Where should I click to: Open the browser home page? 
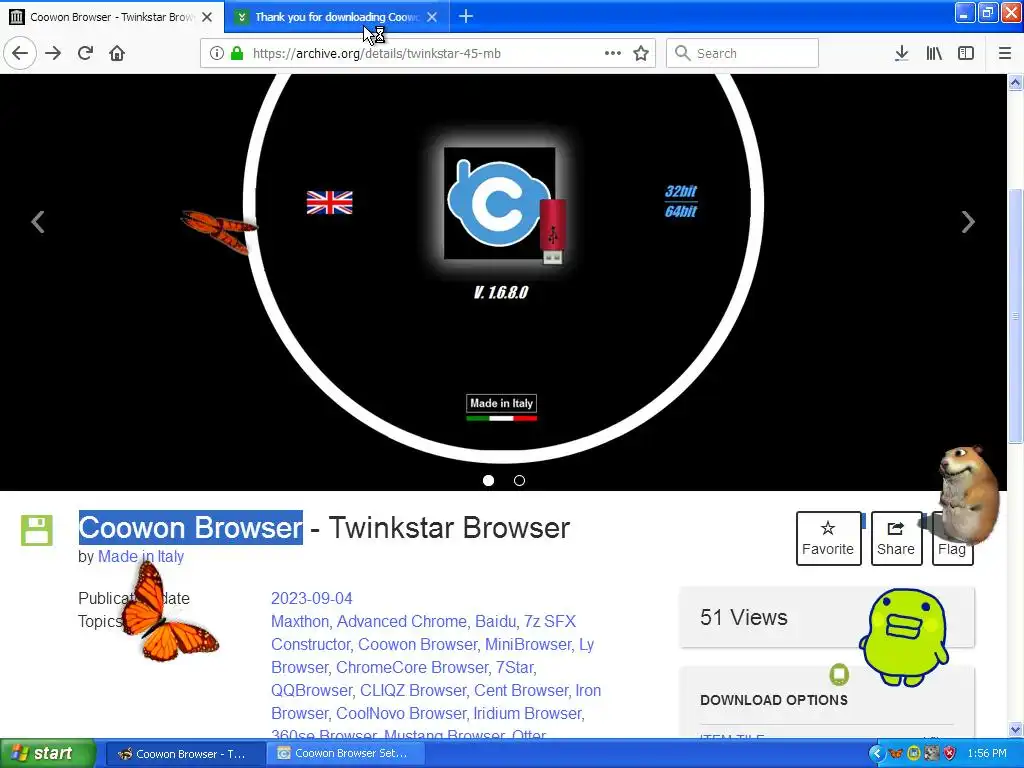click(117, 53)
